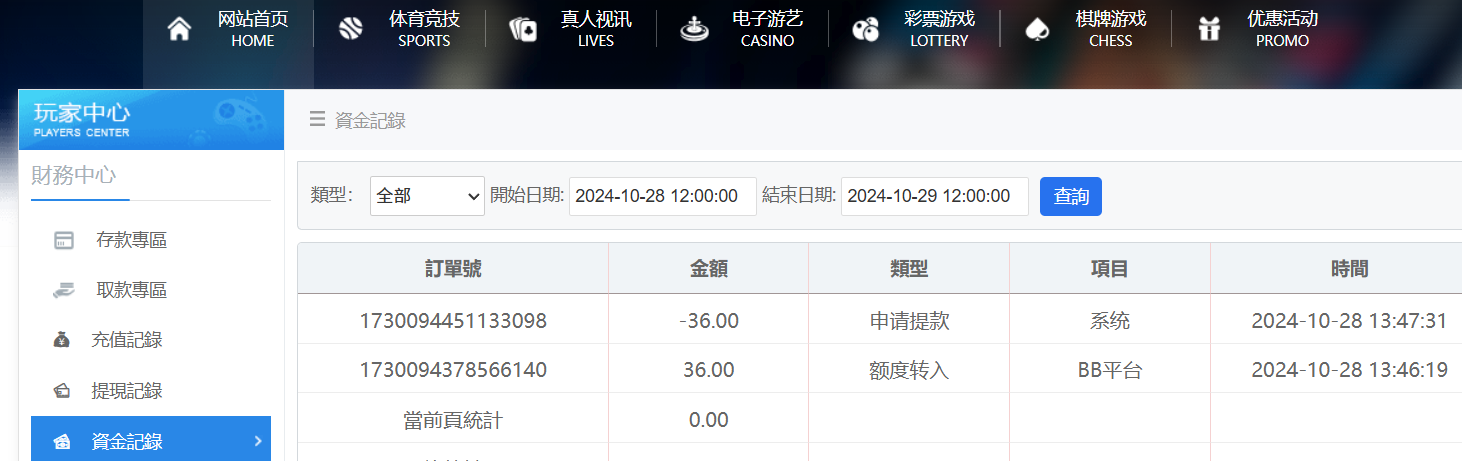
Task: Click order number 1730094451133098
Action: (x=453, y=320)
